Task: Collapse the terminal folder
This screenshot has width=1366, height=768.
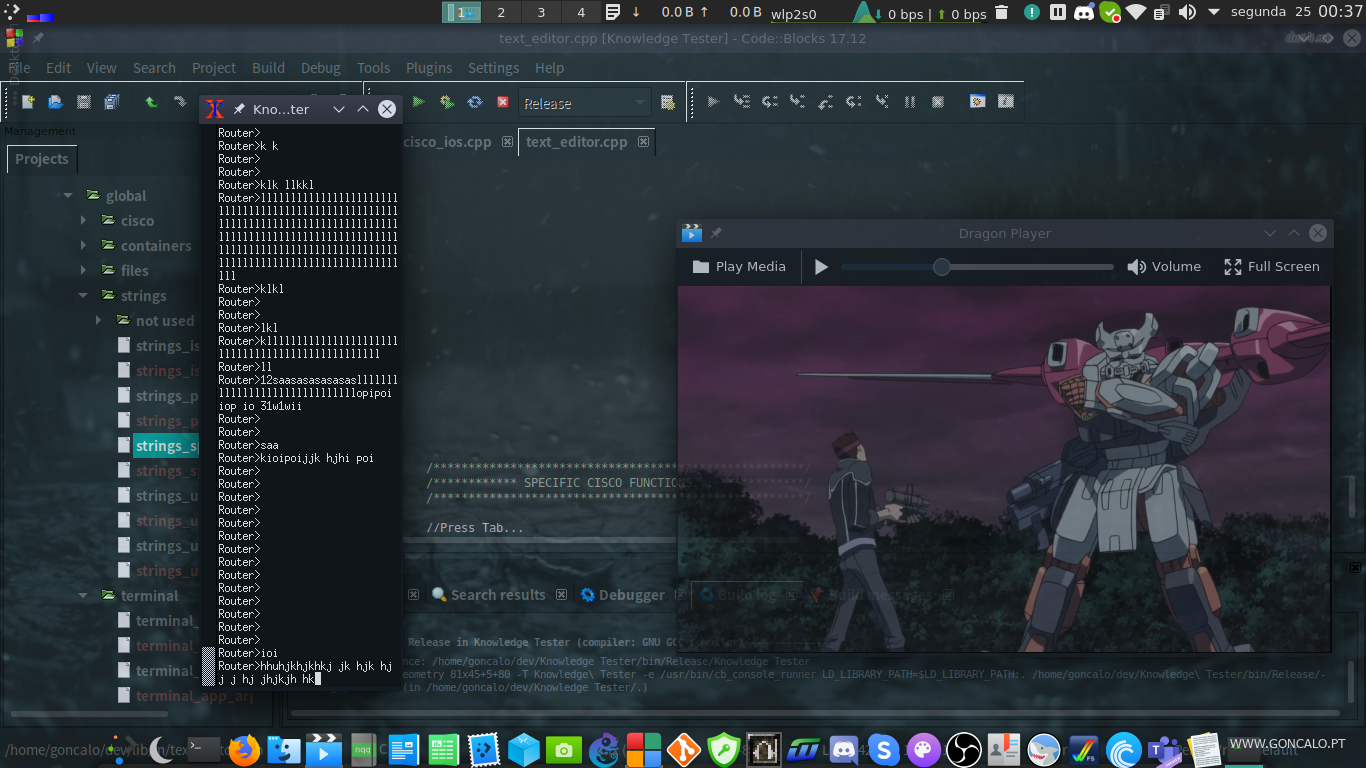Action: [84, 596]
